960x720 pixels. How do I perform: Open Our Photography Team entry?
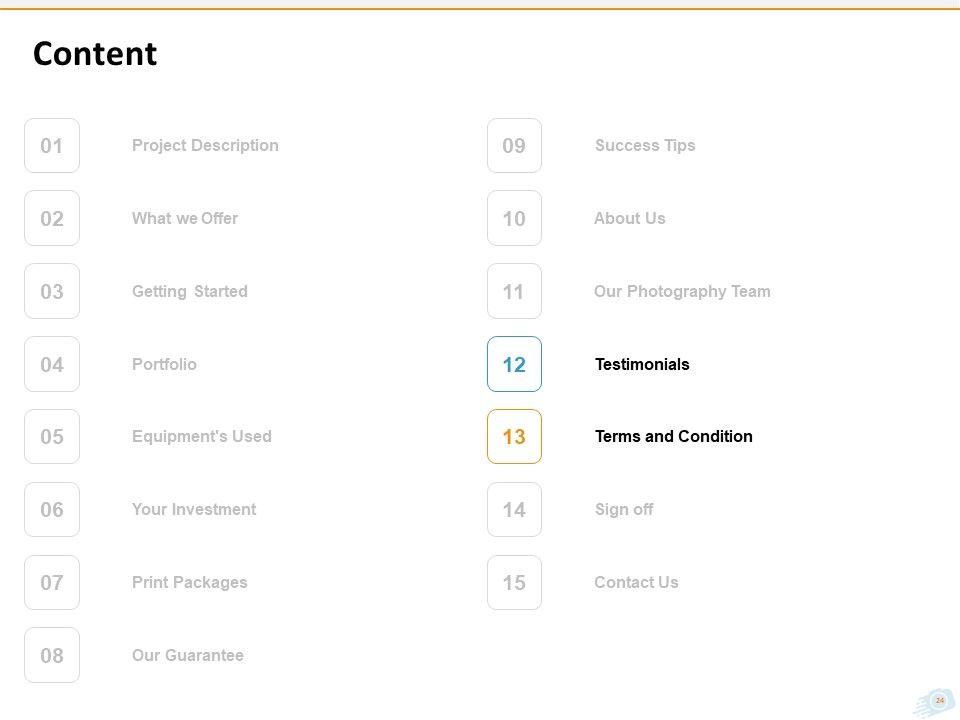[682, 291]
